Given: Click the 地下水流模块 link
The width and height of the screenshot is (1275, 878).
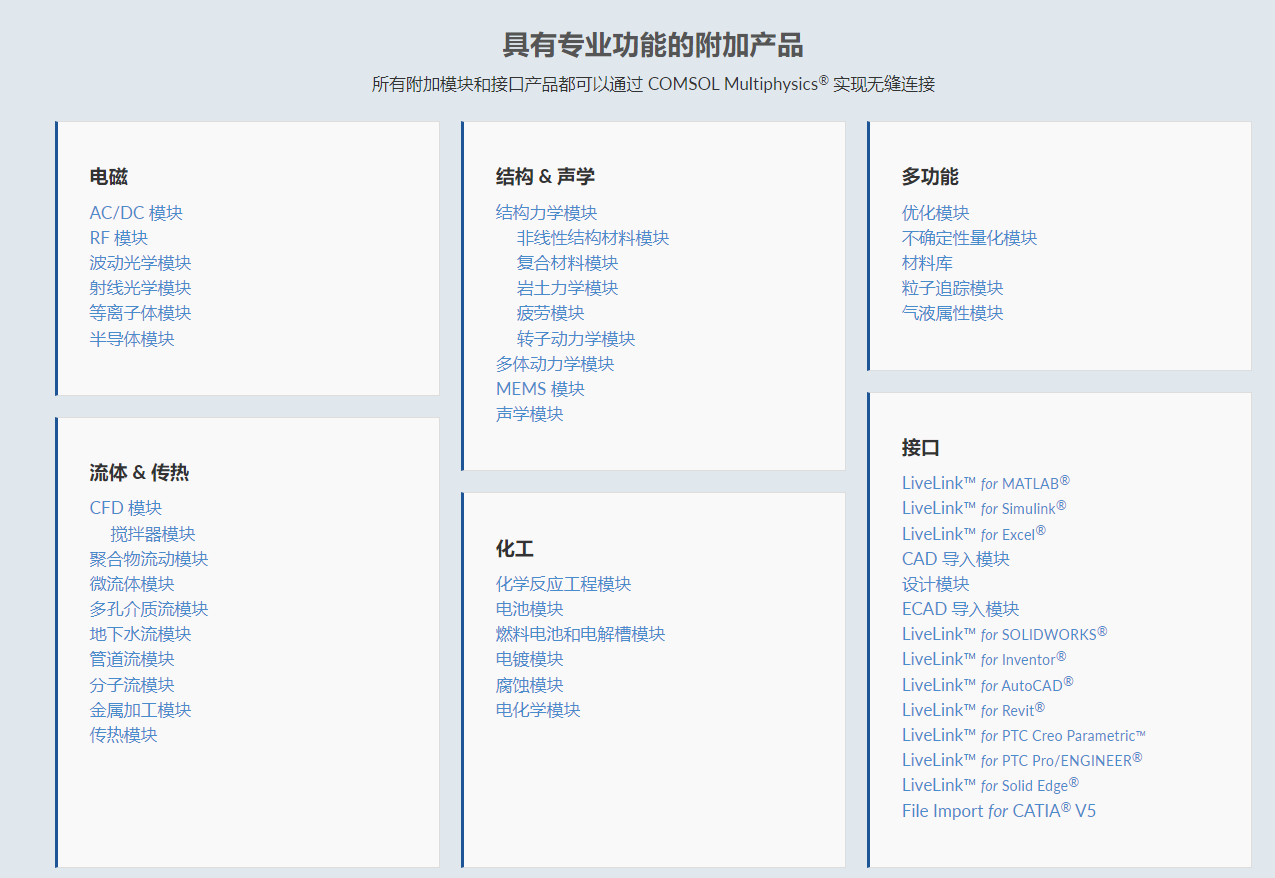Looking at the screenshot, I should click(140, 634).
